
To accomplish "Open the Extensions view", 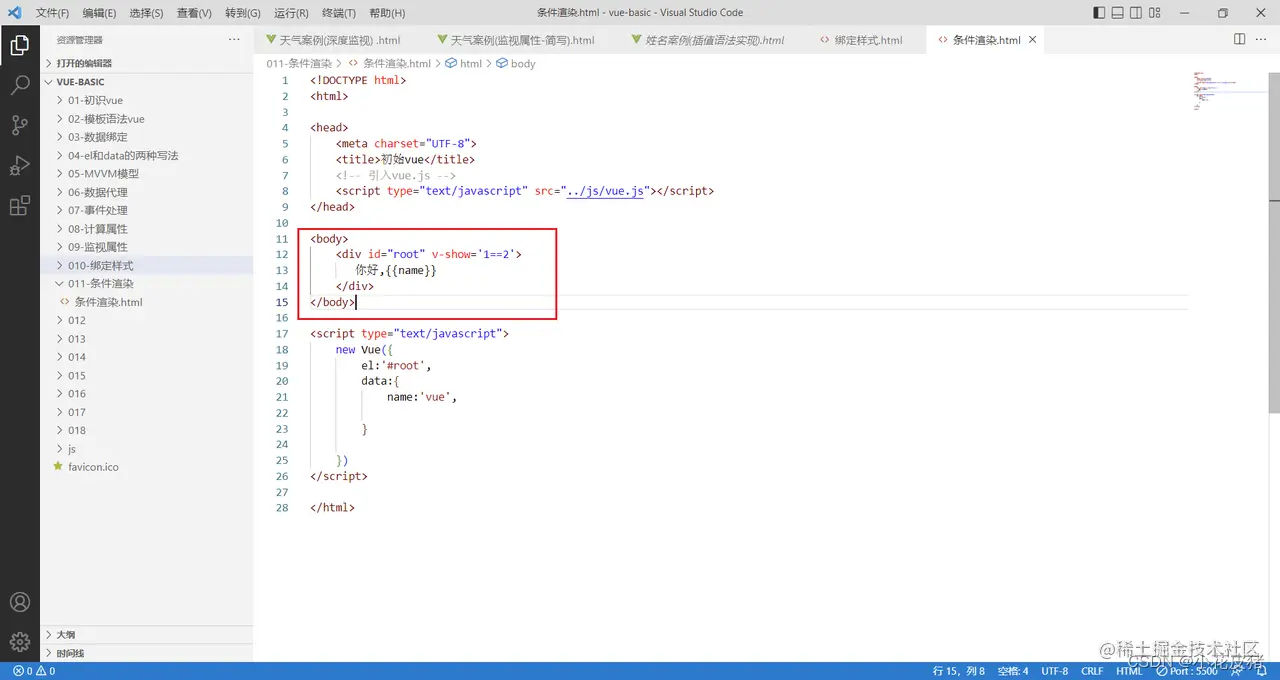I will point(19,206).
